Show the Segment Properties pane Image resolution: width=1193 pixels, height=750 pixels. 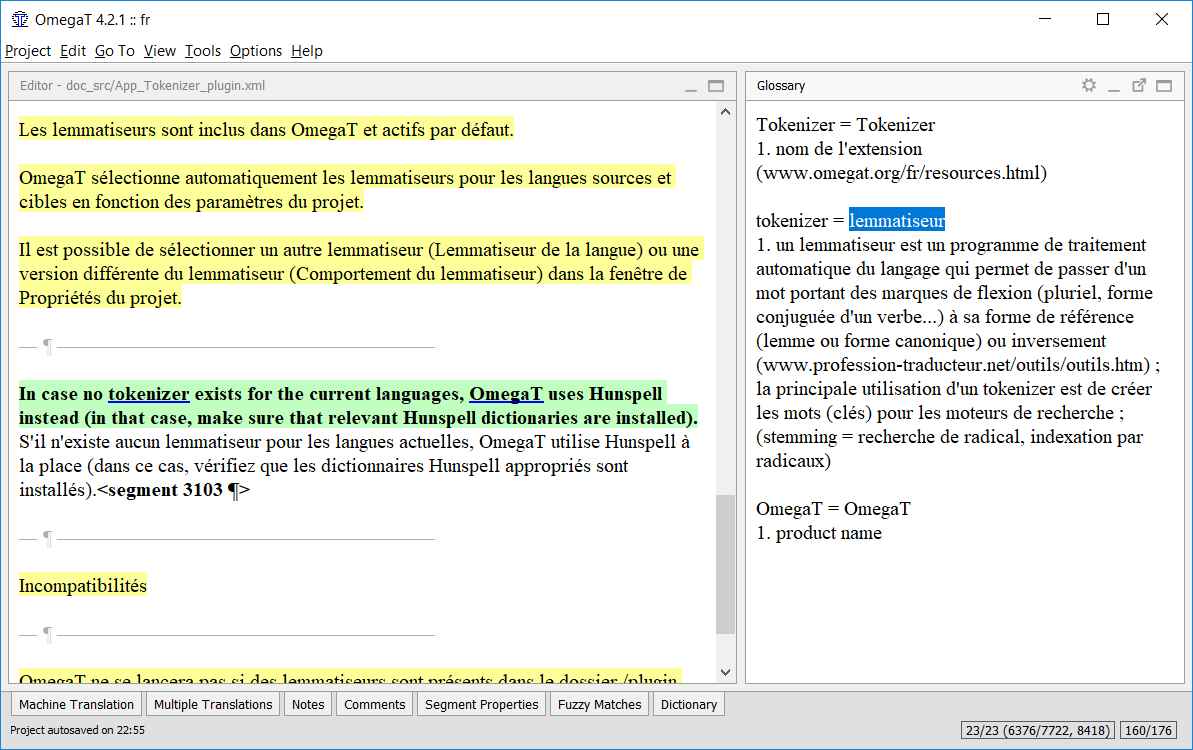point(482,704)
